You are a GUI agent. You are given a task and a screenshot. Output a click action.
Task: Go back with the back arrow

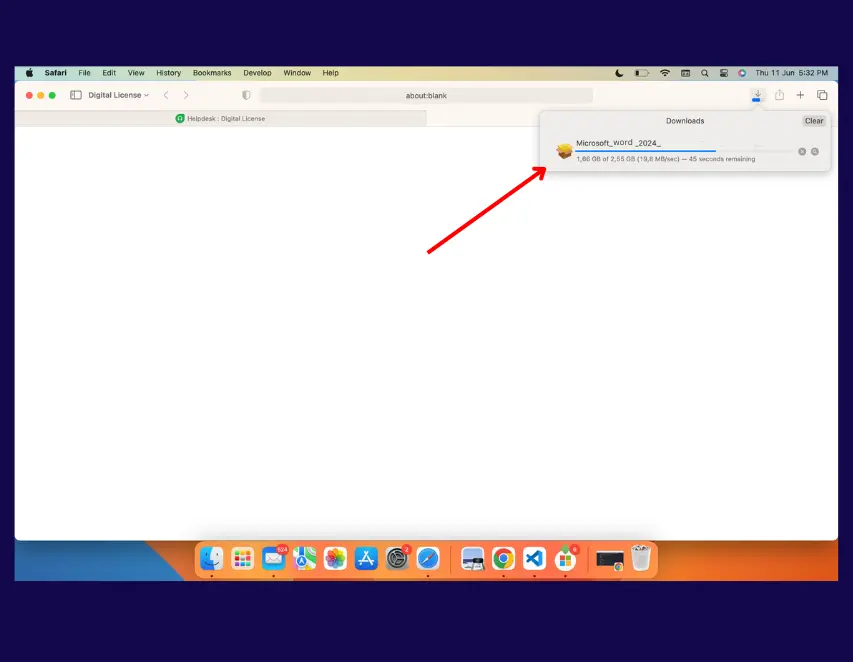tap(166, 95)
